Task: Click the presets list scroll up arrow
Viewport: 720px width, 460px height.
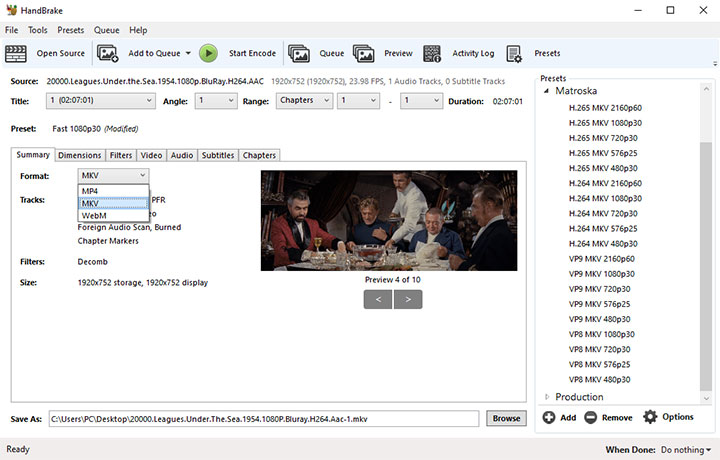Action: [706, 89]
